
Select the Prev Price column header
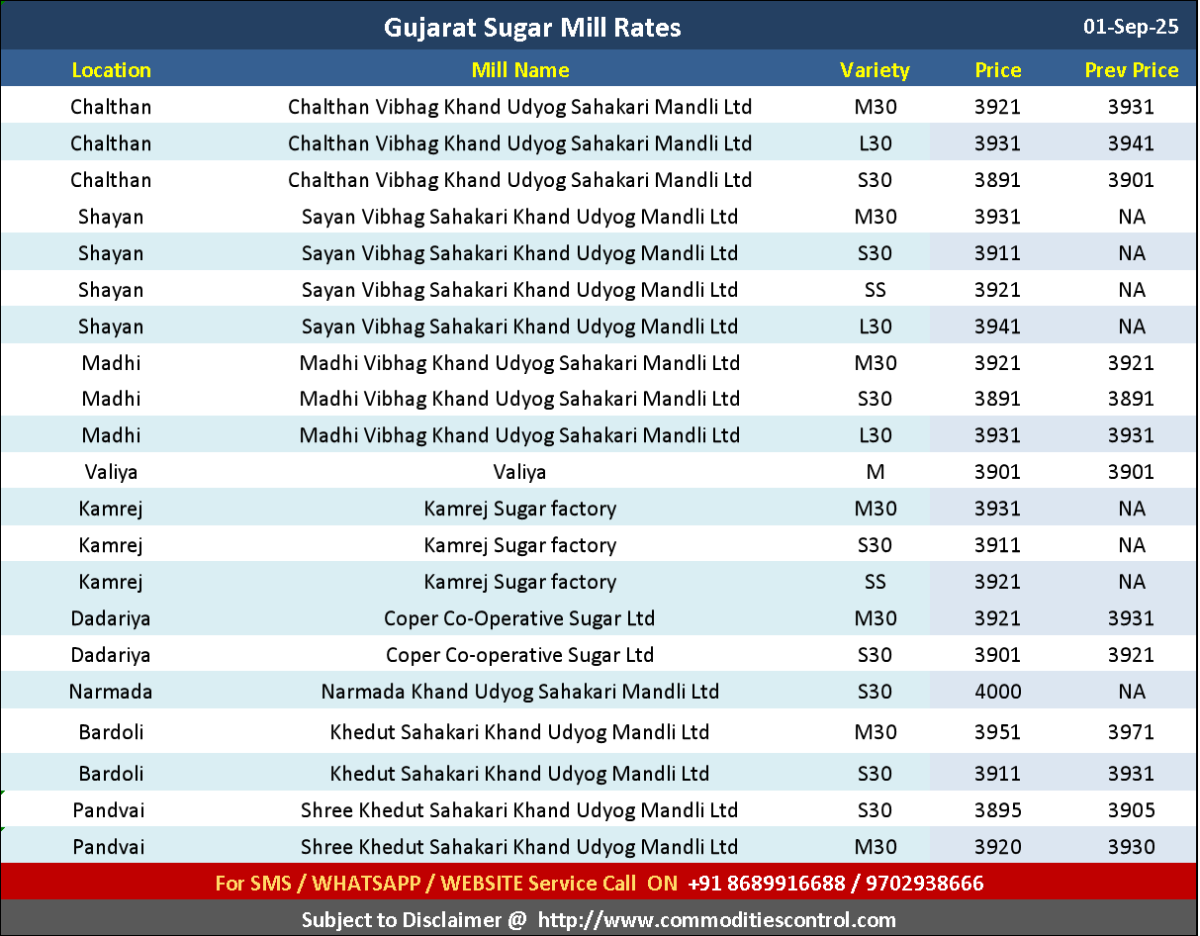click(x=1131, y=70)
